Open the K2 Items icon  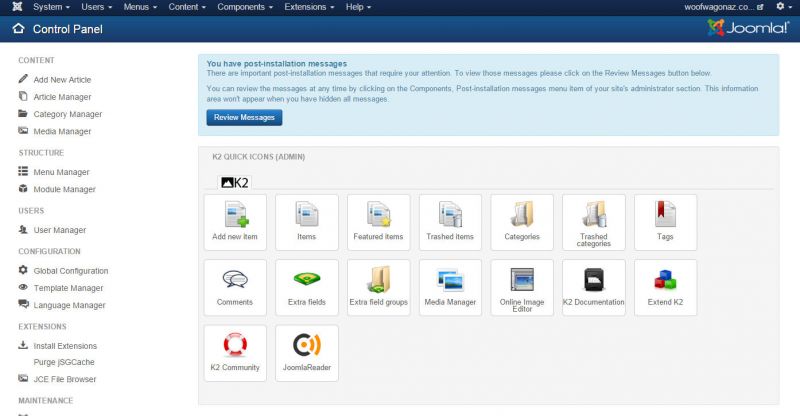coord(307,222)
